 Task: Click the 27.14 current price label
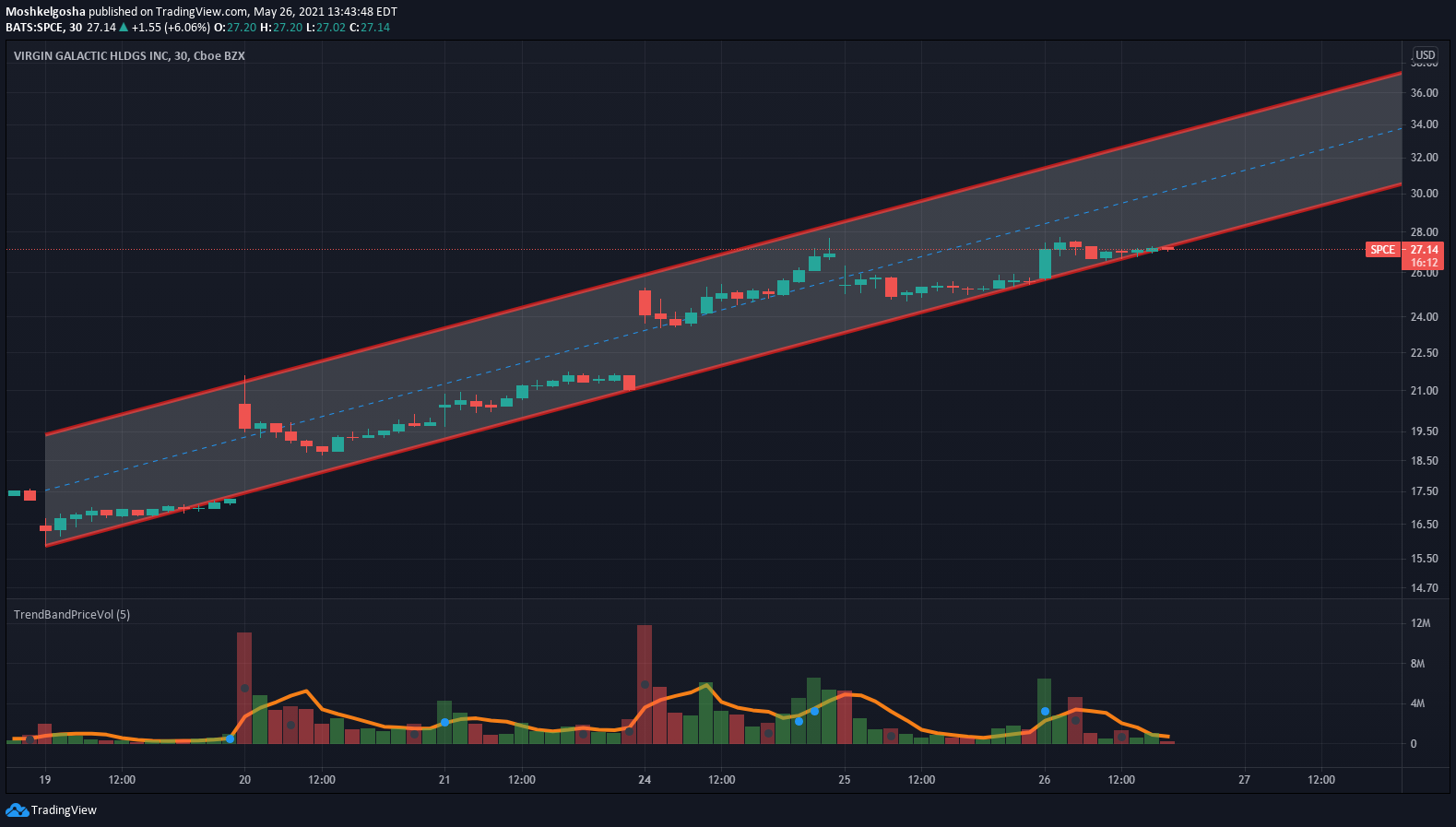point(1424,250)
